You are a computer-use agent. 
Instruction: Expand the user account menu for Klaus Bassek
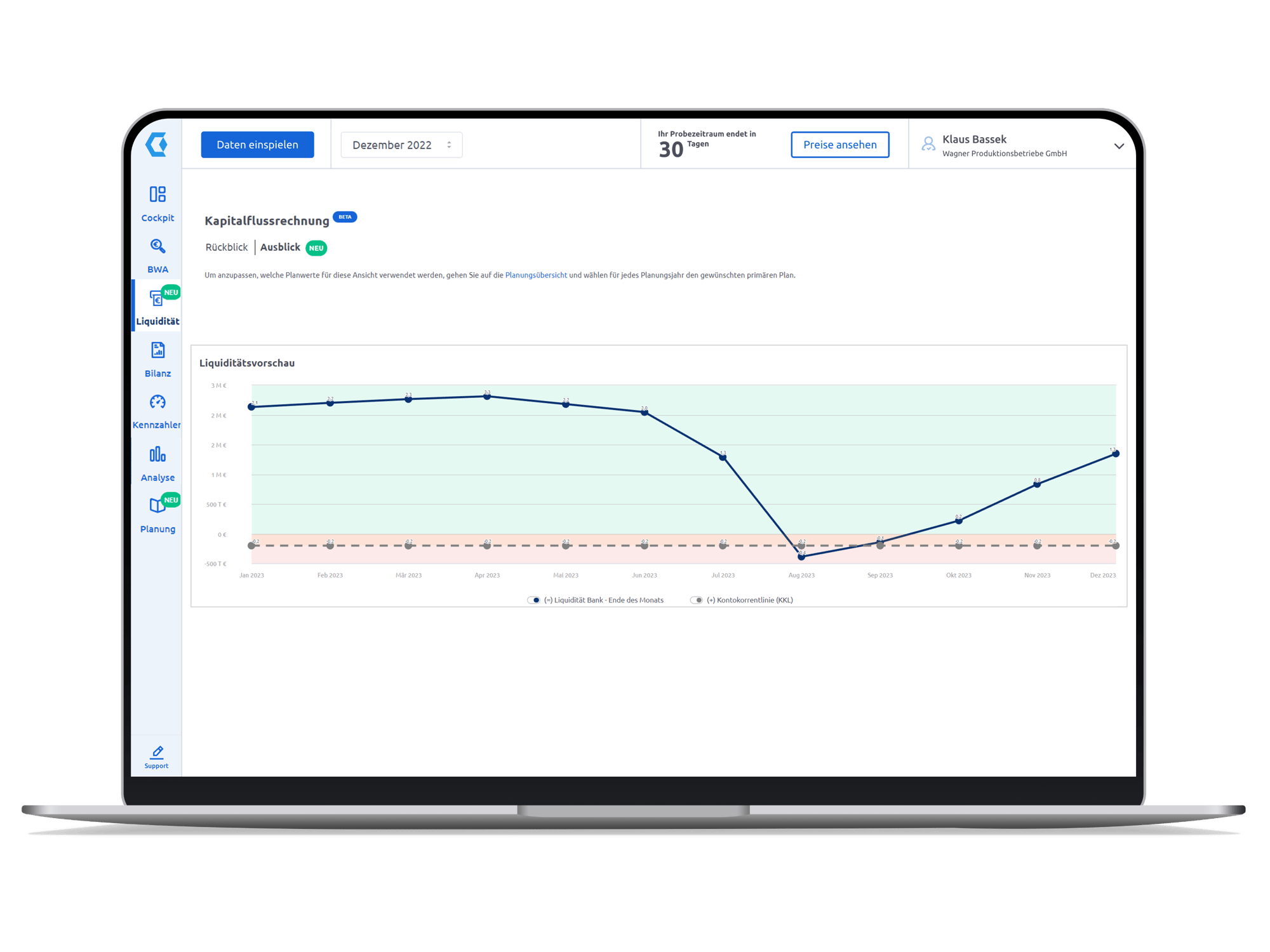1122,144
